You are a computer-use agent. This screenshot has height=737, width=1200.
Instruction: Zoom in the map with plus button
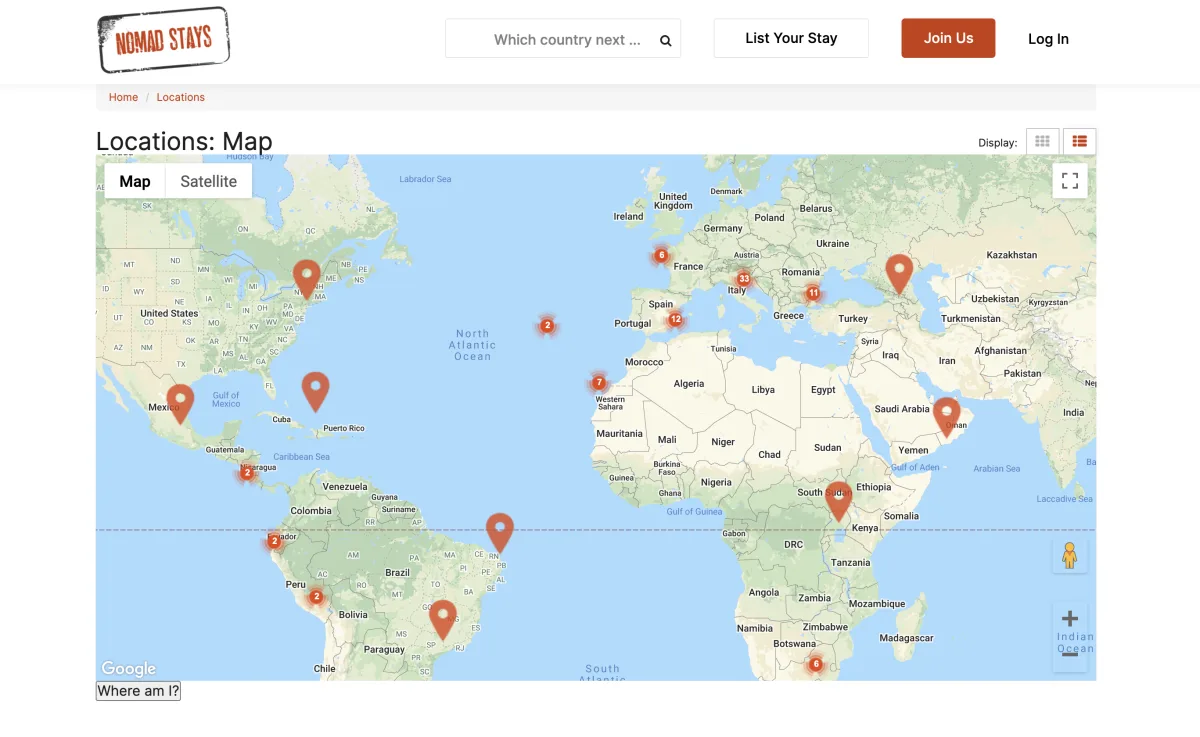pyautogui.click(x=1070, y=619)
